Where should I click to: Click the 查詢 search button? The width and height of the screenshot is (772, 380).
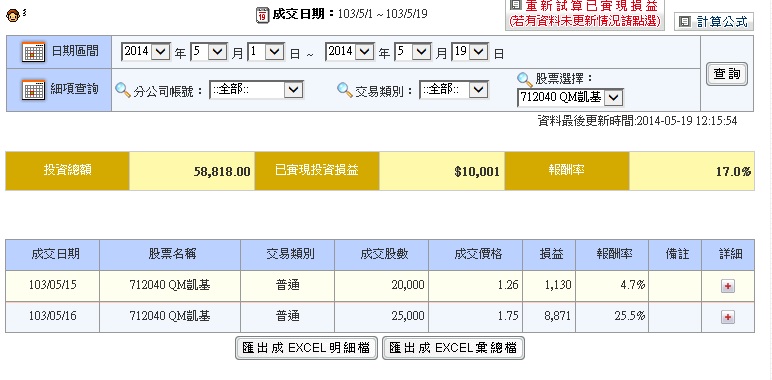coord(727,74)
